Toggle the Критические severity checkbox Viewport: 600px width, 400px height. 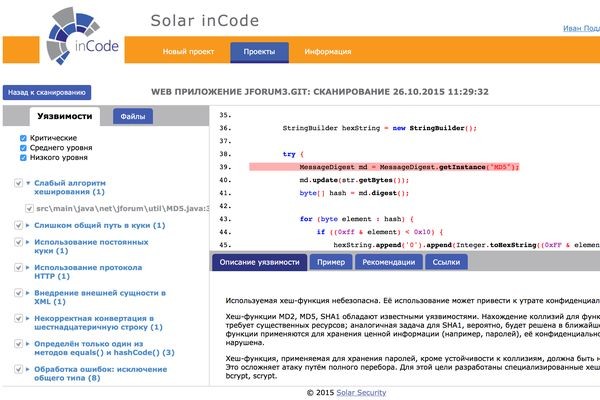pyautogui.click(x=23, y=138)
